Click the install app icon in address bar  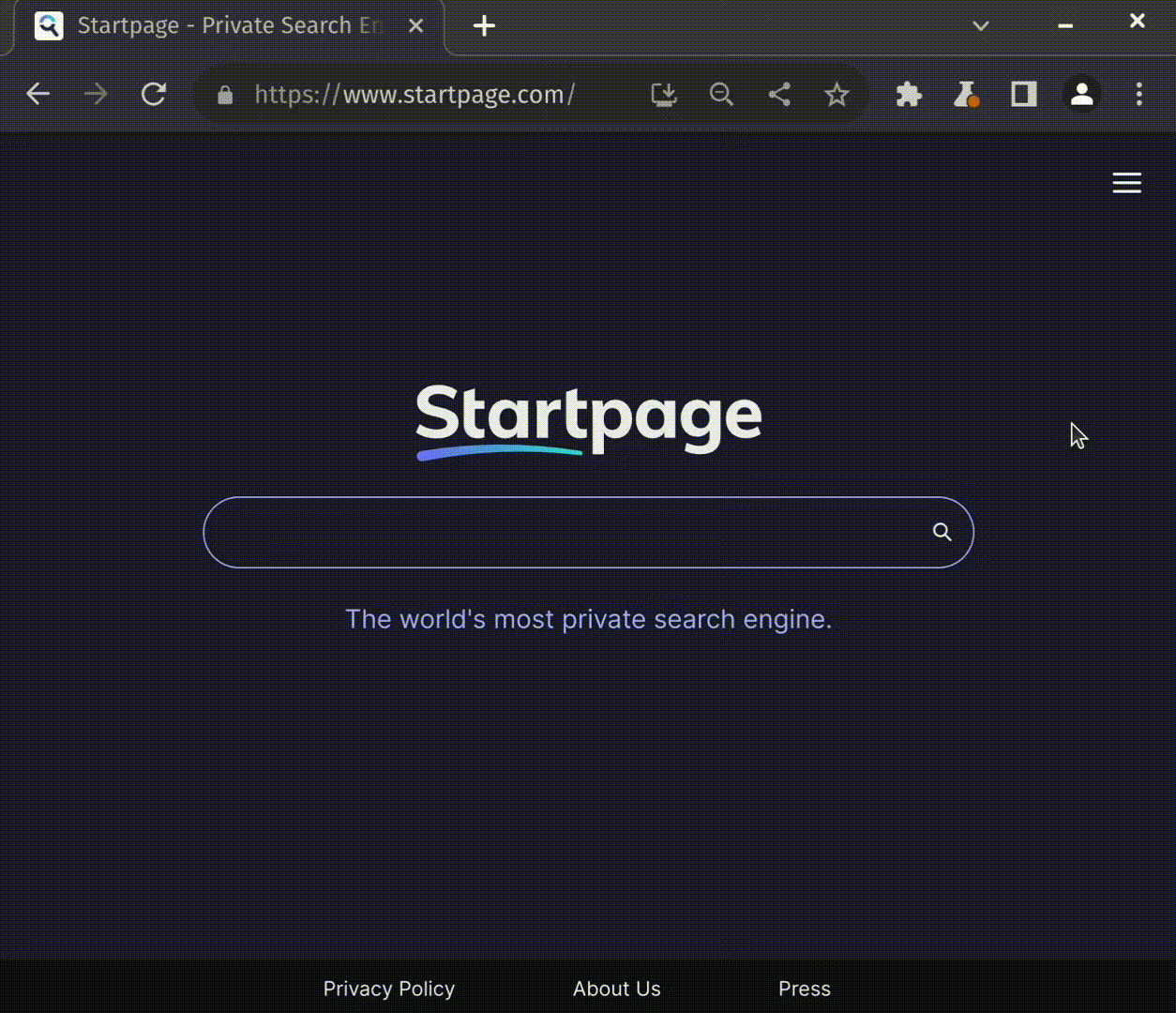664,94
